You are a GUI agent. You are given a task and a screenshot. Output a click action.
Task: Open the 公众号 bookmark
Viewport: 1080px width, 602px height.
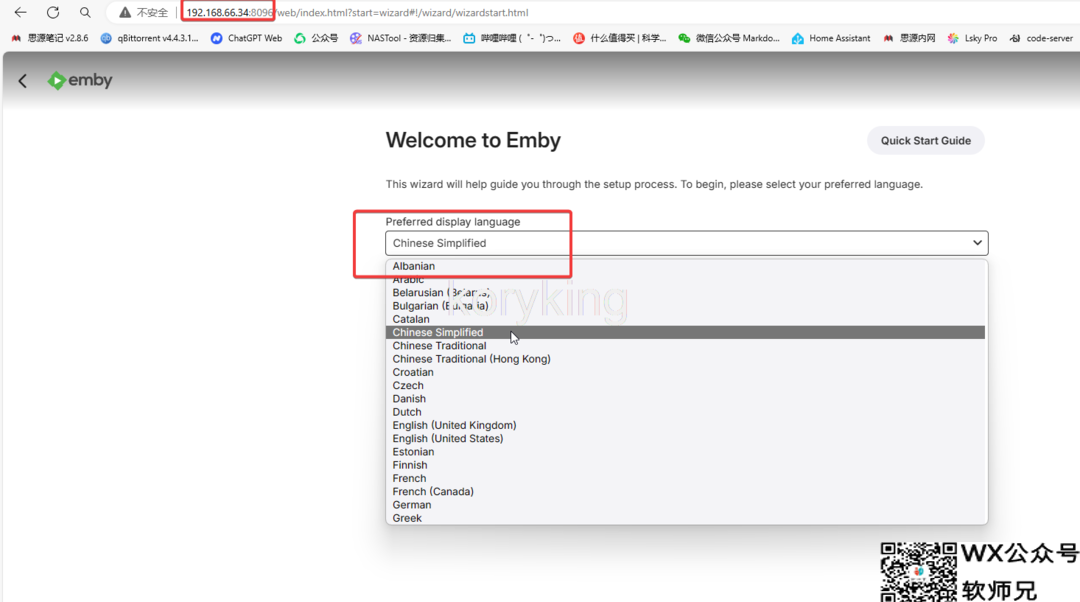(x=316, y=39)
